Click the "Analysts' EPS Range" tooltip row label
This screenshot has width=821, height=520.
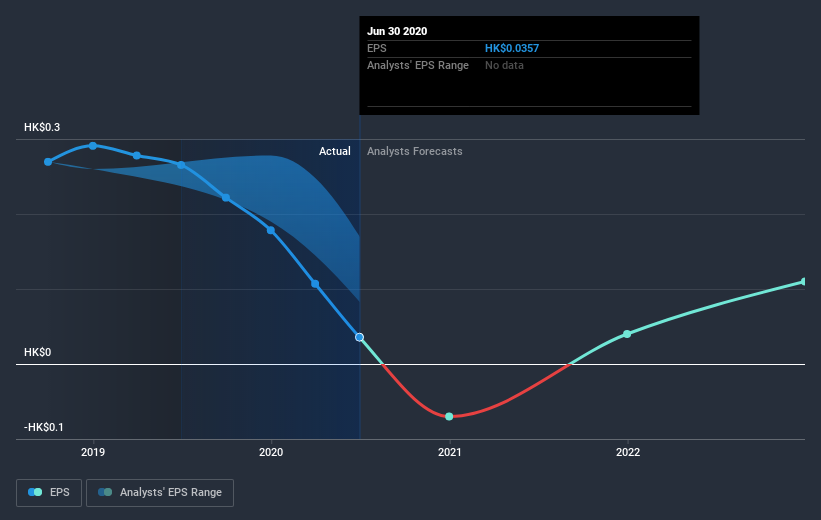(x=418, y=65)
